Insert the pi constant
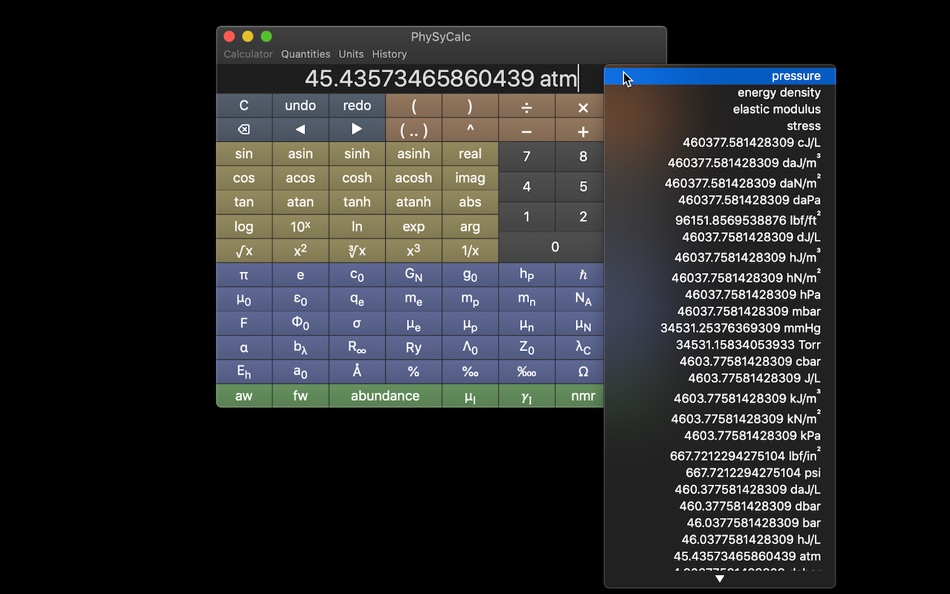 click(x=244, y=275)
